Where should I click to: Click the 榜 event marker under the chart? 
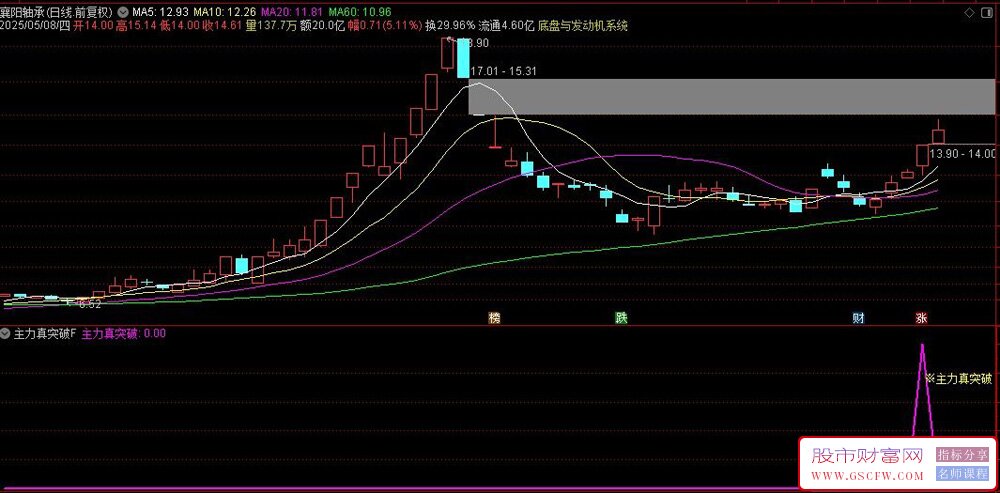coord(494,318)
